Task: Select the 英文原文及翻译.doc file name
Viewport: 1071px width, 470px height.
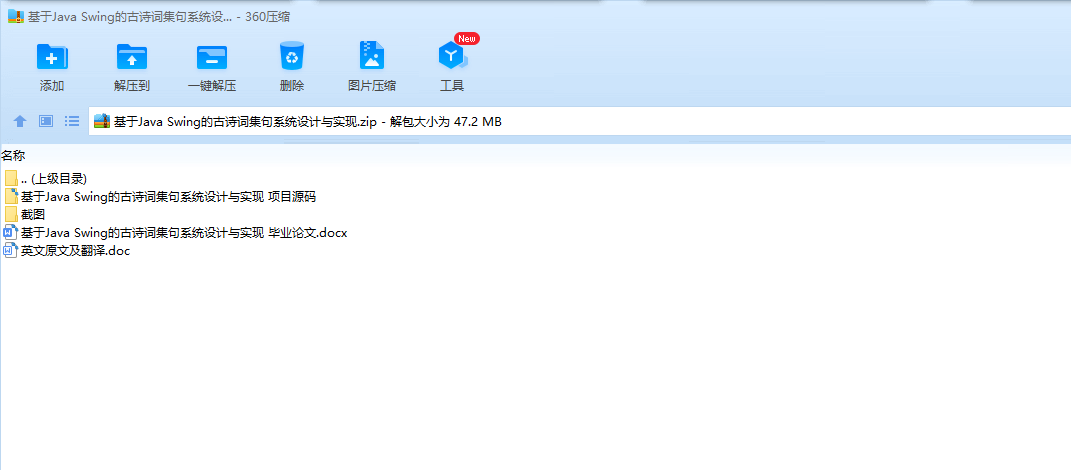Action: click(75, 251)
